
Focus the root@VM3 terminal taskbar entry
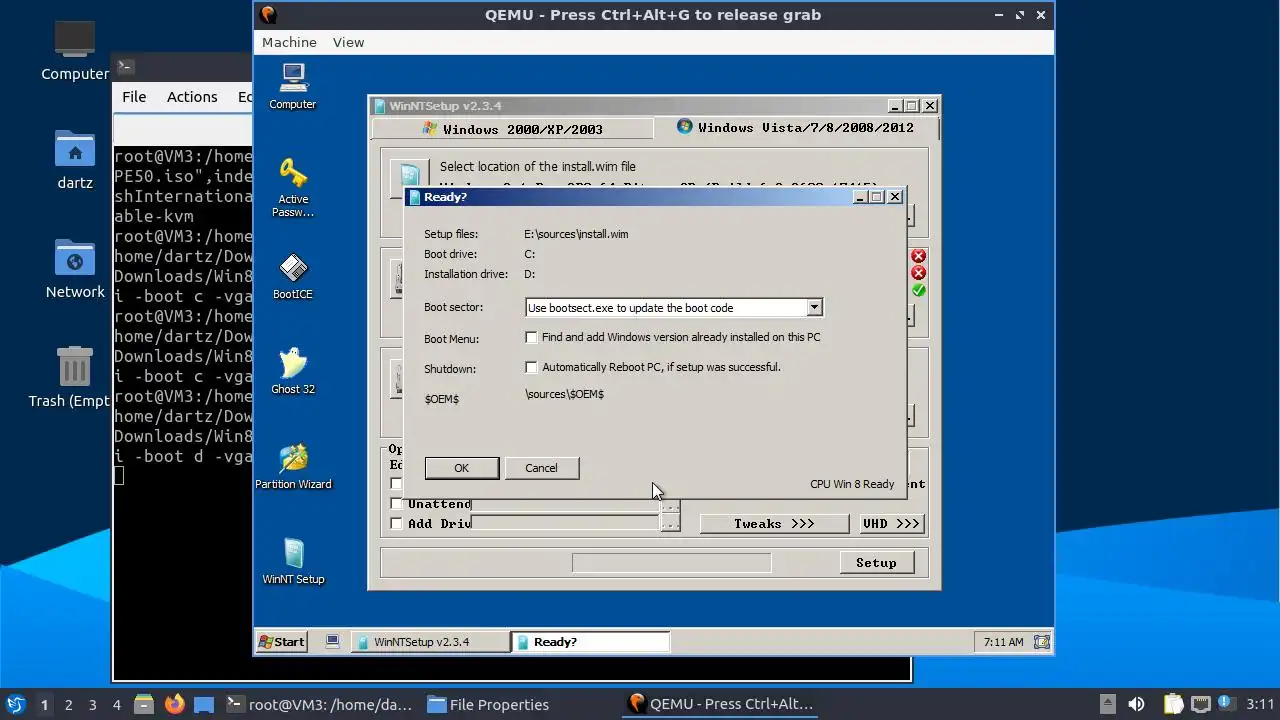click(318, 704)
